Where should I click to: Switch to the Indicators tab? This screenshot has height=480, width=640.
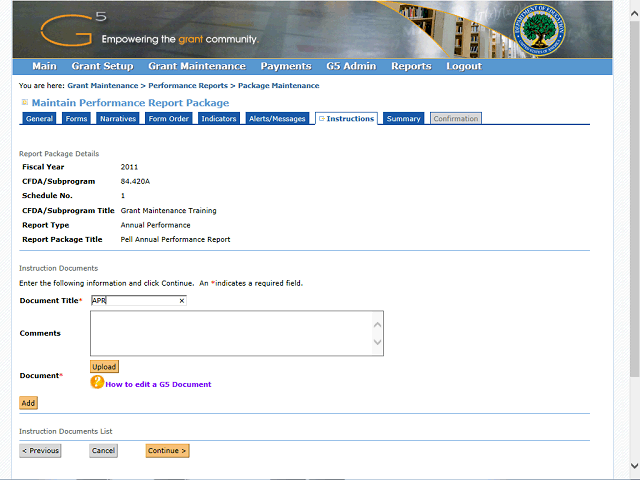pyautogui.click(x=219, y=118)
